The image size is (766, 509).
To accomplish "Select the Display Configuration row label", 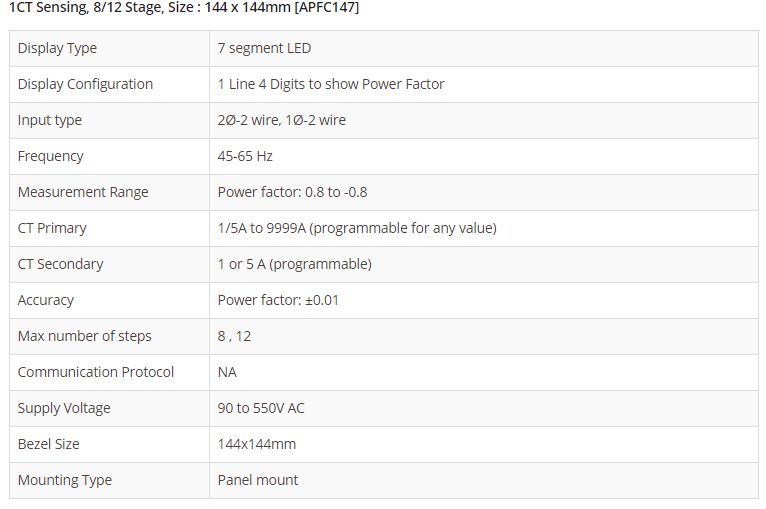I will click(x=85, y=84).
